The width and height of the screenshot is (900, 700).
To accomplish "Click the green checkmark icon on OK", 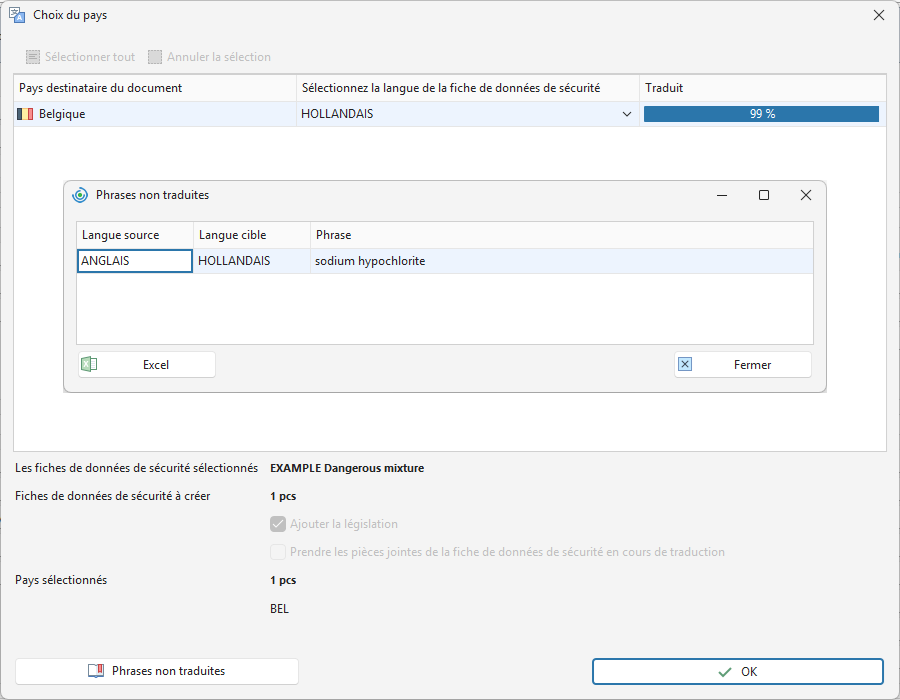I will (x=725, y=672).
